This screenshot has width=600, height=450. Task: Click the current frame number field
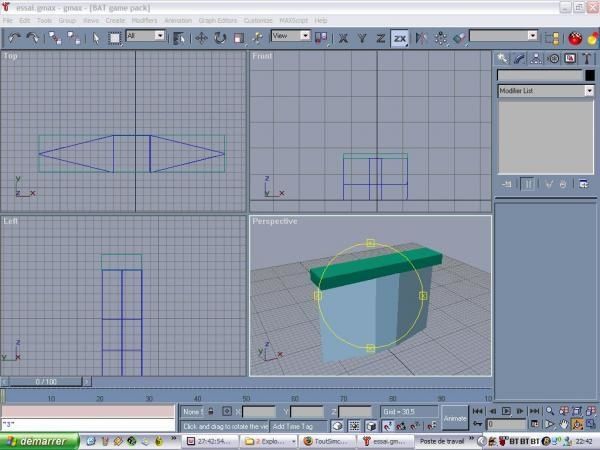pyautogui.click(x=505, y=424)
